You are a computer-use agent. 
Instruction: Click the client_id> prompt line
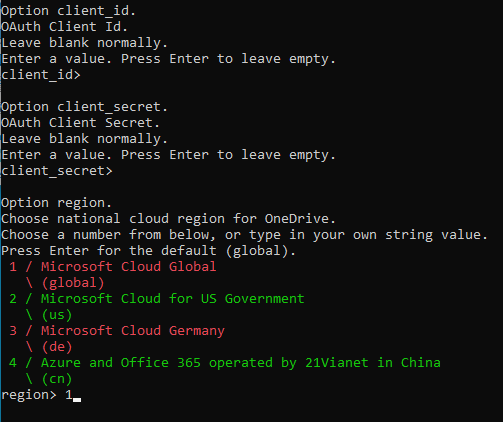point(41,75)
